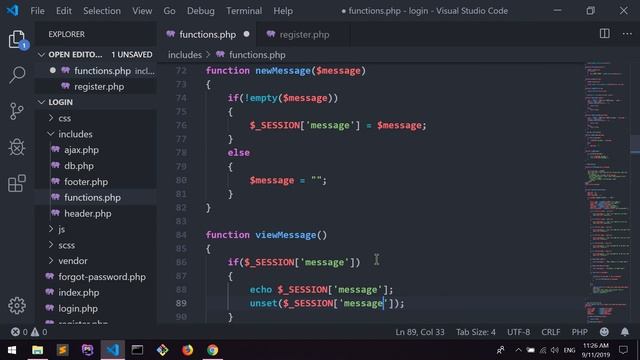Screen dimensions: 640x360
Task: Open Chrome from the taskbar
Action: pyautogui.click(x=212, y=350)
